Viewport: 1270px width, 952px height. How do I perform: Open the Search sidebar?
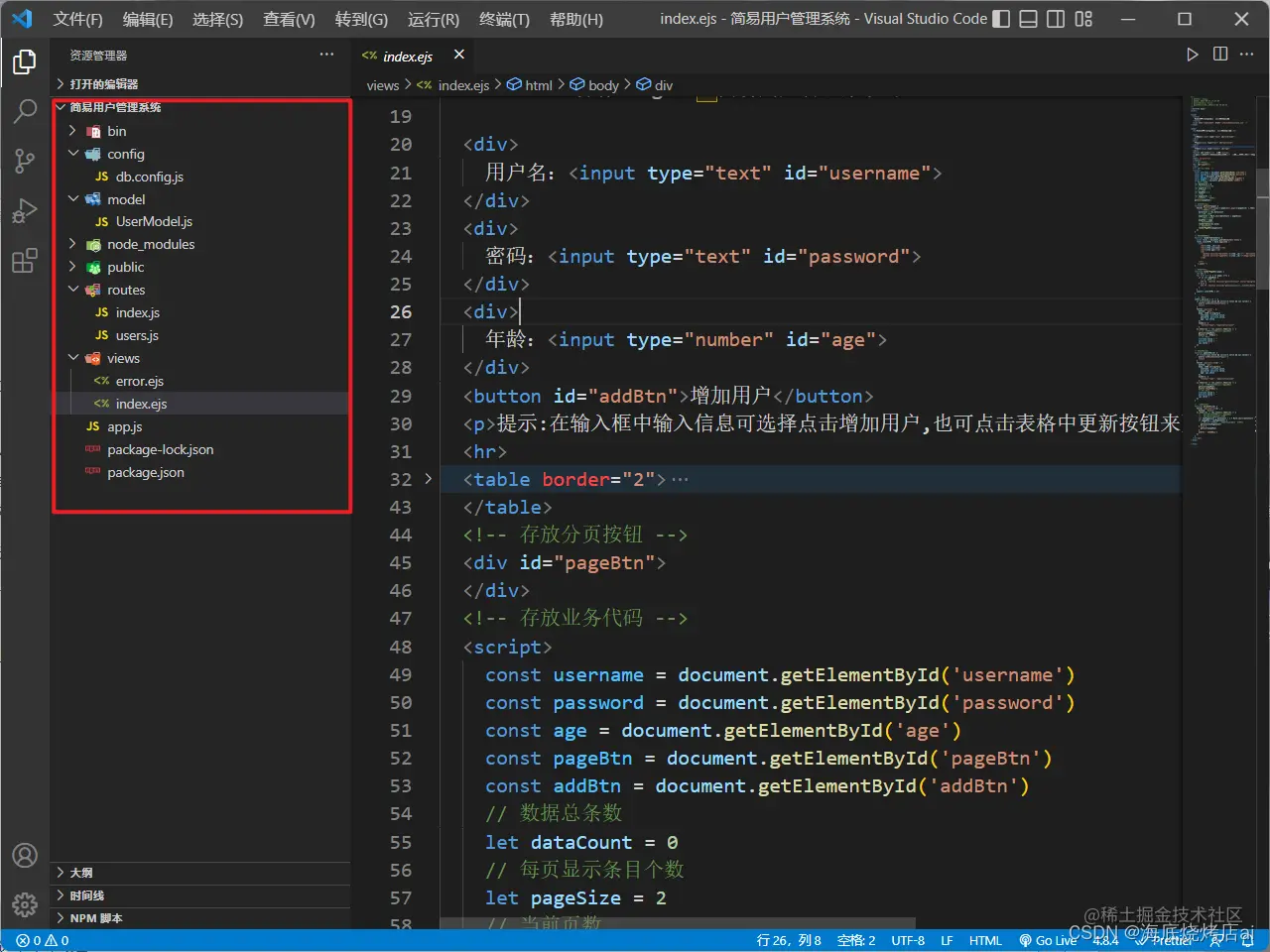[25, 111]
